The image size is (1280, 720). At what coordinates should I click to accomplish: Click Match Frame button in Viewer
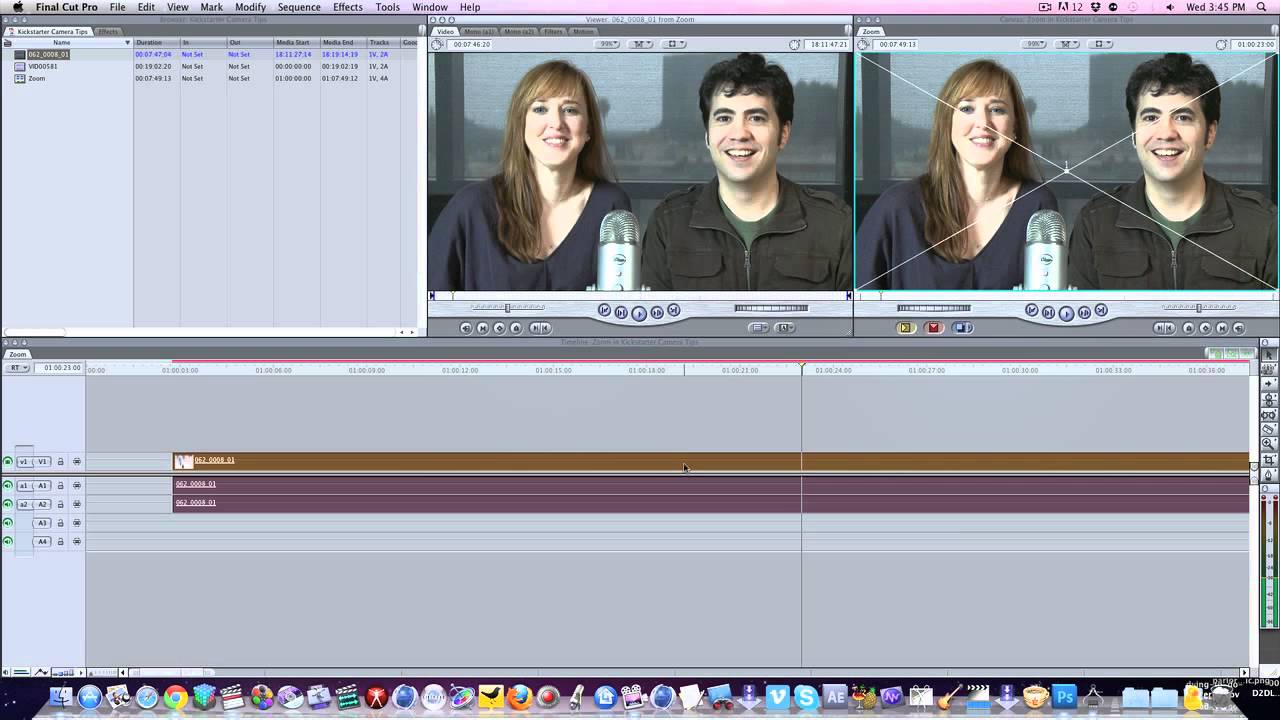click(466, 328)
